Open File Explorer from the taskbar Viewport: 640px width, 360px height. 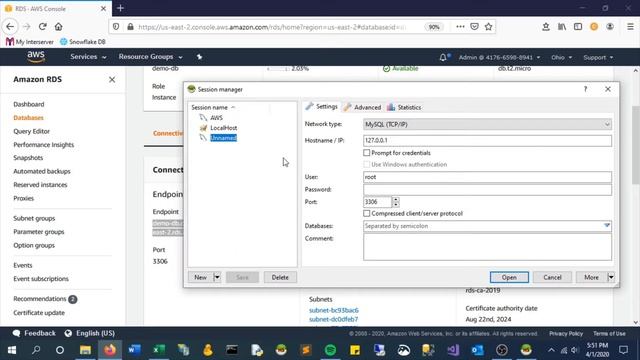point(85,350)
